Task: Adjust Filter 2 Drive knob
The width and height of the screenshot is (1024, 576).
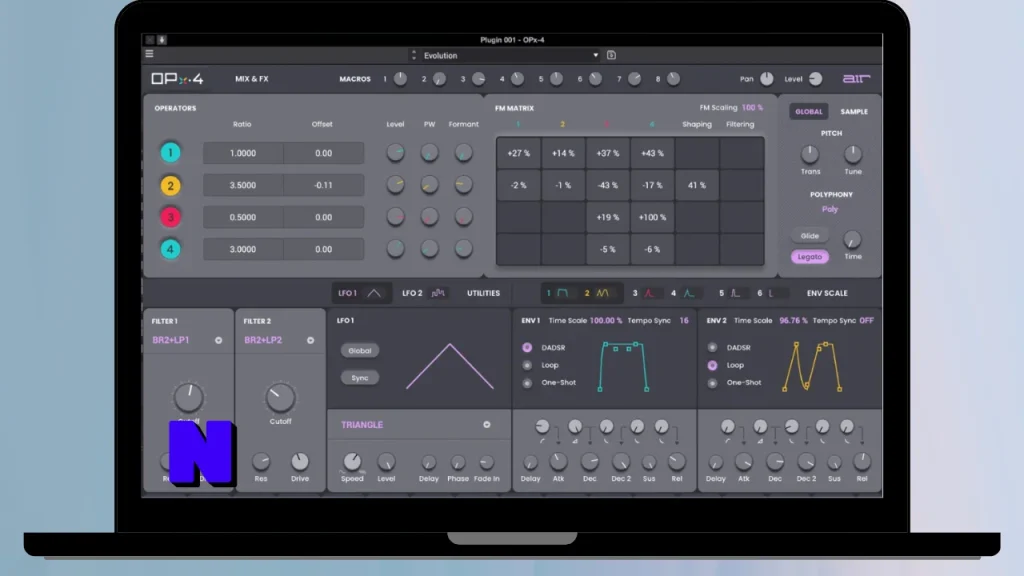Action: (x=300, y=462)
